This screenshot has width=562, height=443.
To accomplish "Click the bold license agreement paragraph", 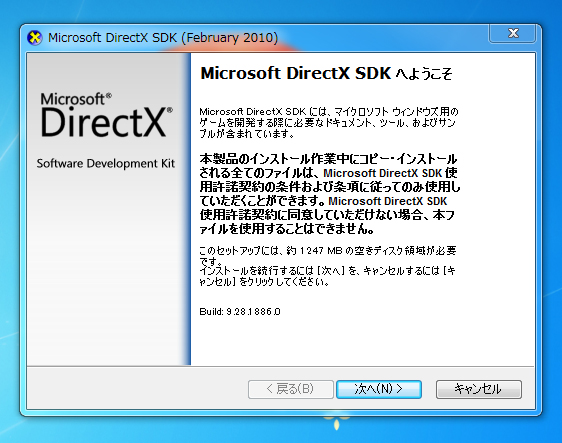I will pos(330,194).
